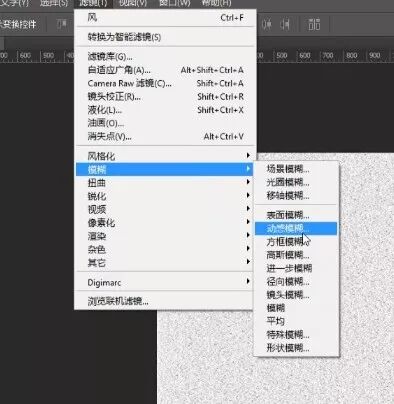Choose 场景模糊... in blur submenu
The image size is (394, 404).
[x=296, y=169]
